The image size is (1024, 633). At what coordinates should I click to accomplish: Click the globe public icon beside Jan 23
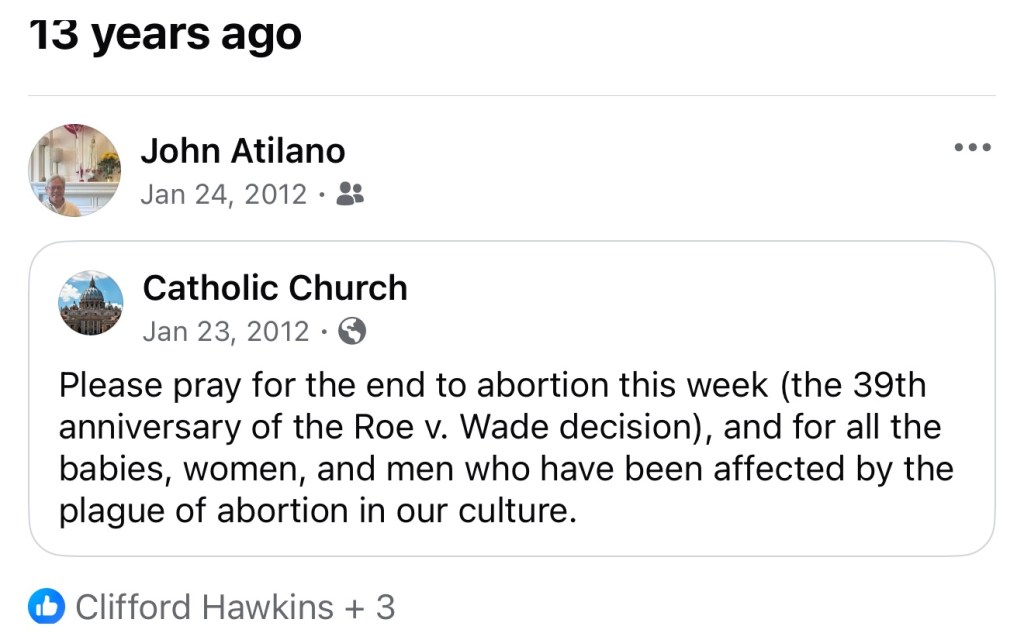click(x=352, y=331)
